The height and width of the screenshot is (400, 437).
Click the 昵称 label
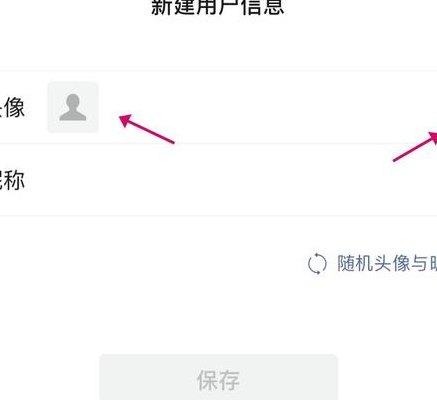(12, 180)
